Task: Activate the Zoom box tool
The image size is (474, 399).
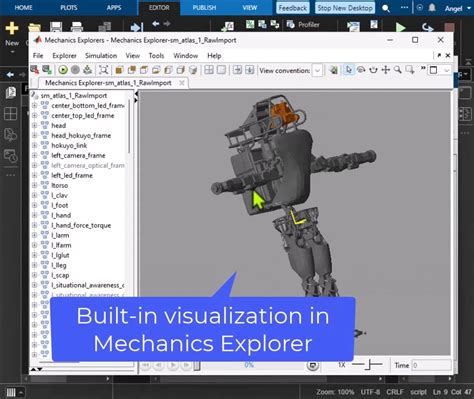Action: tap(410, 70)
